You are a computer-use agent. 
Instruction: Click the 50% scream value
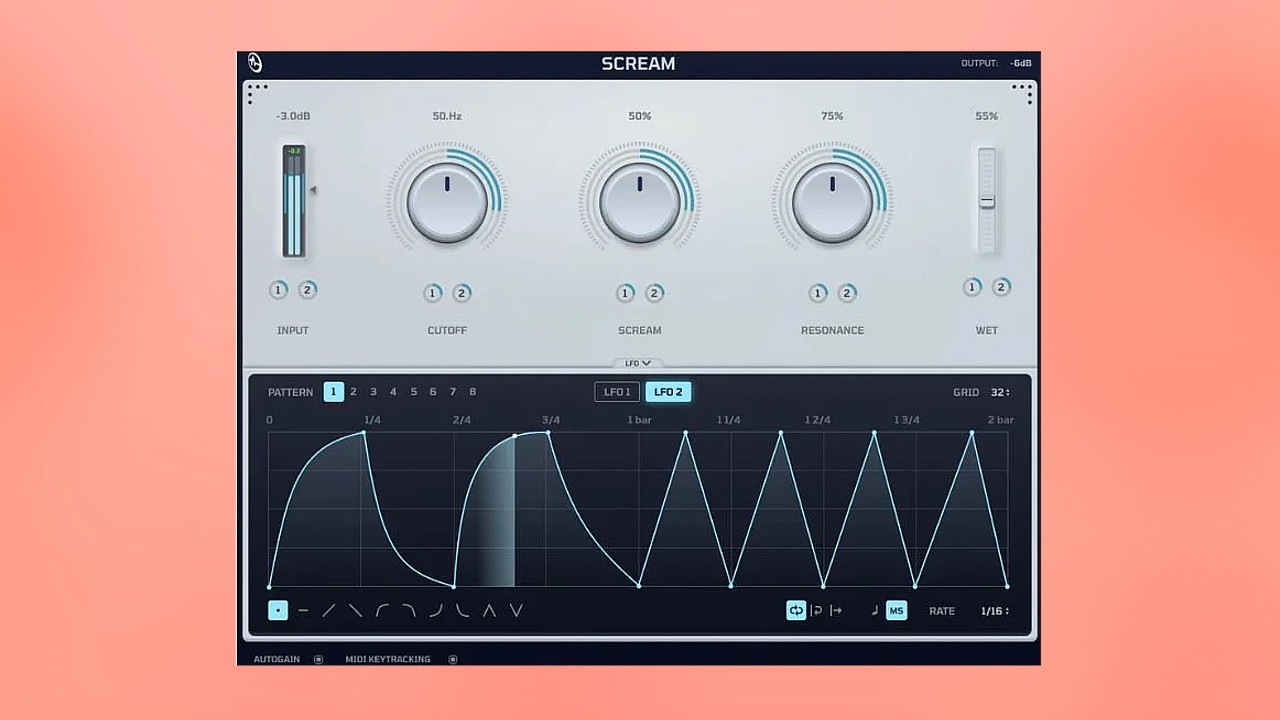click(640, 116)
